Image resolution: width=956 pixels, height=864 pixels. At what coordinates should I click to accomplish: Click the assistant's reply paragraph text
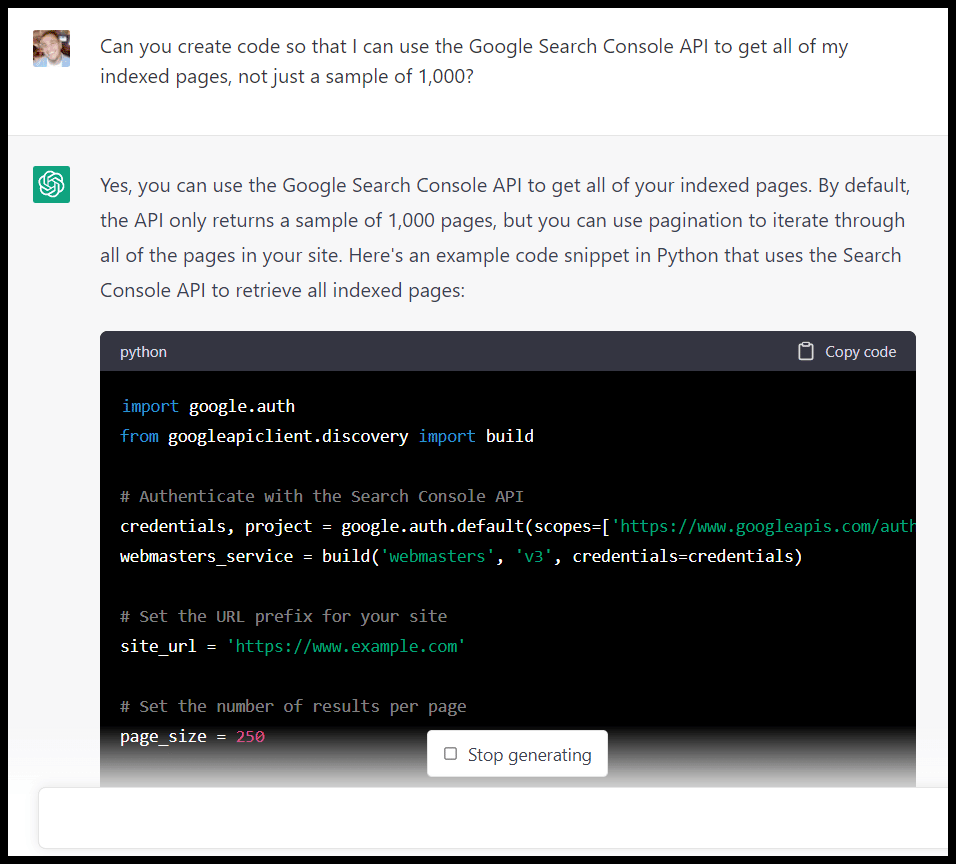pyautogui.click(x=503, y=237)
